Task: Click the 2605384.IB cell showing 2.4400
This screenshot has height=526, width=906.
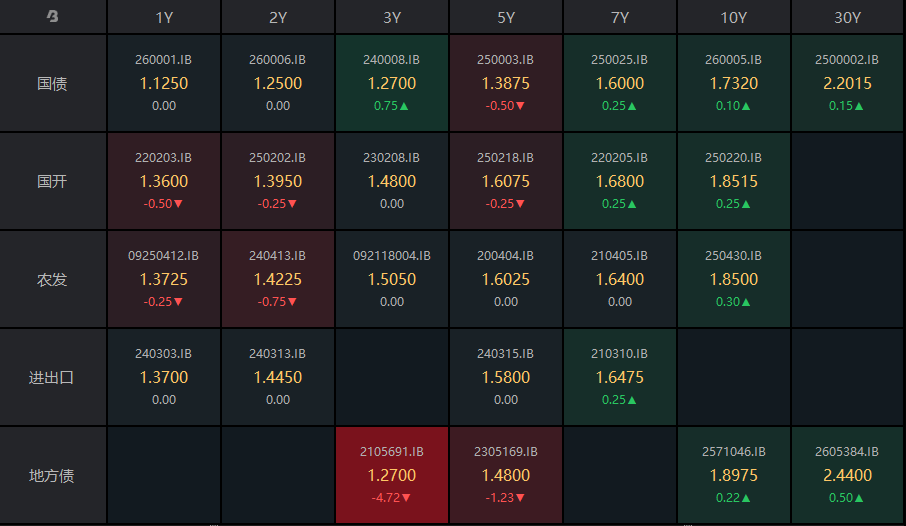Action: tap(848, 475)
